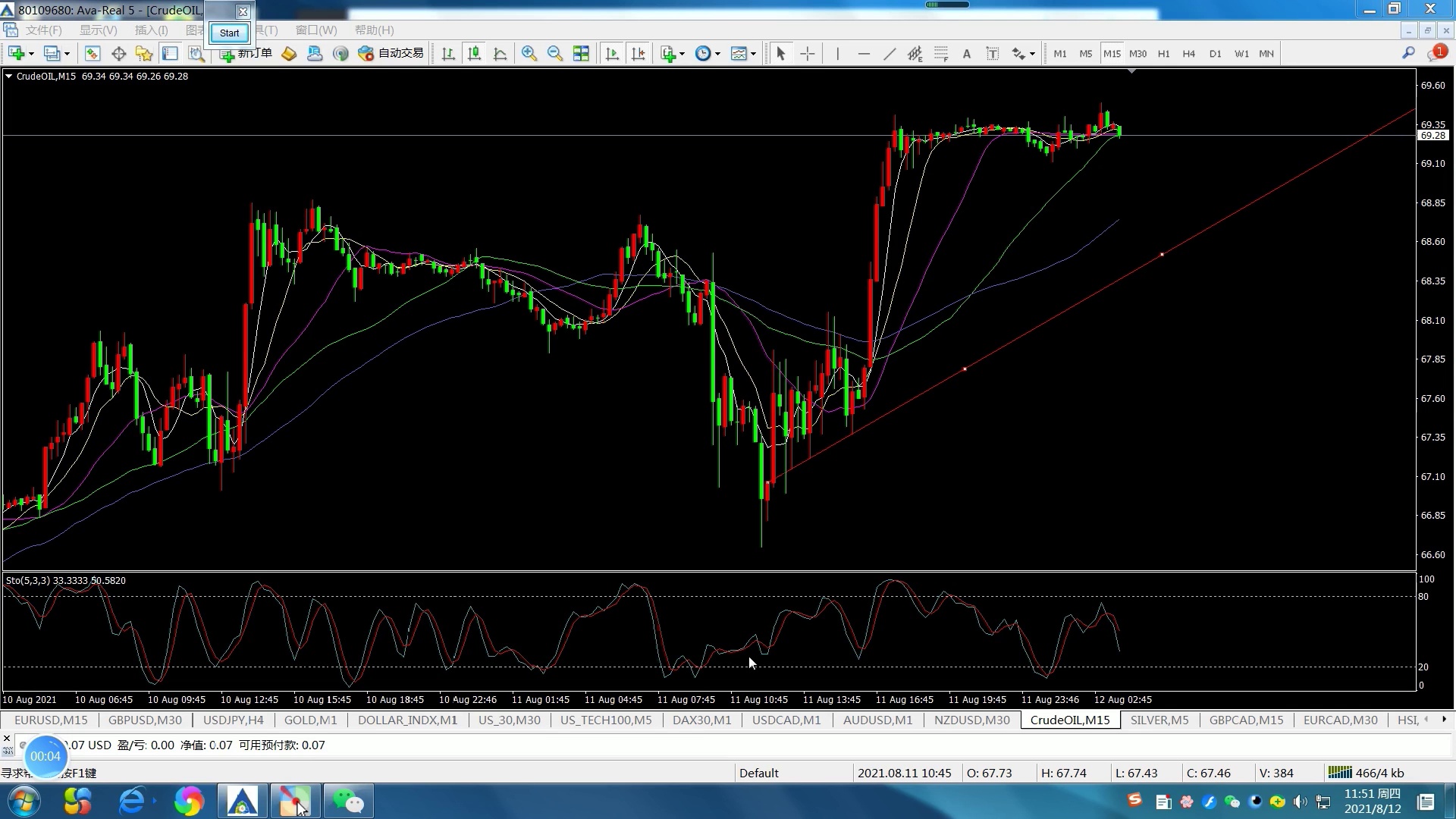The image size is (1456, 819).
Task: Select the Crosshair cursor tool
Action: (807, 54)
